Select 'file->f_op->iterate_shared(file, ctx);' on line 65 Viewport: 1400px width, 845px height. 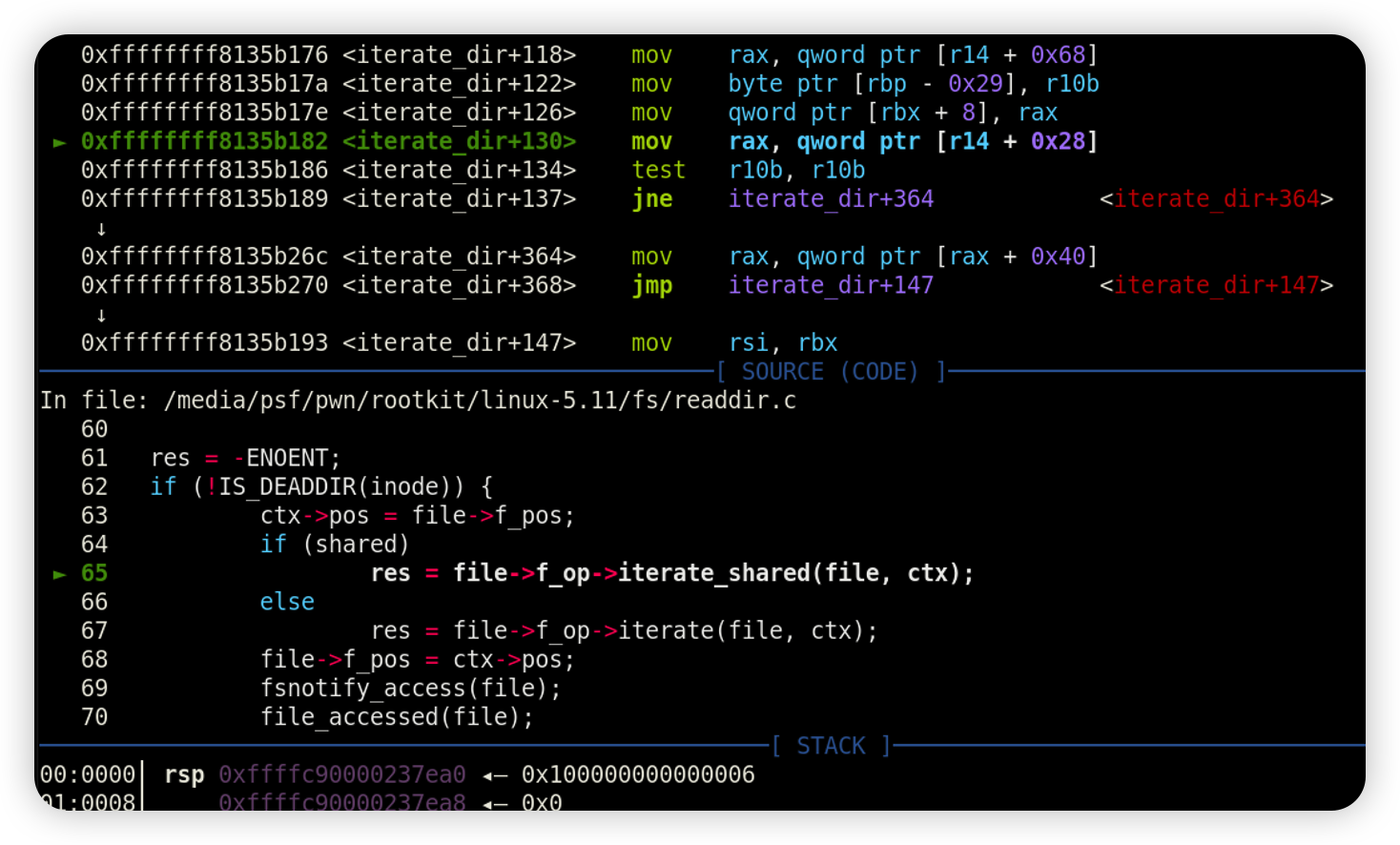713,573
